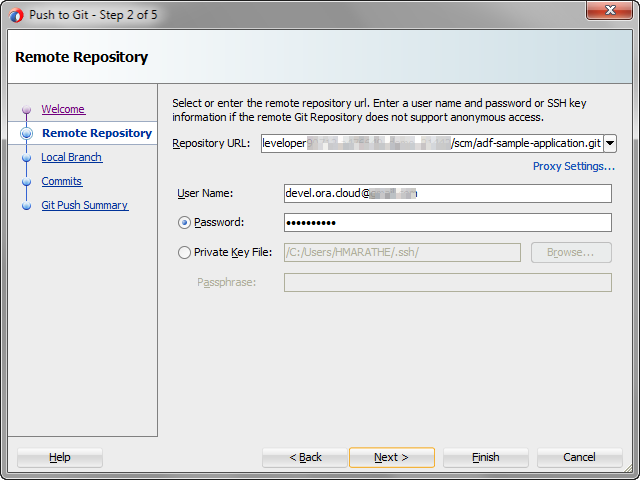Click the Remote Repository step bullet
Image resolution: width=640 pixels, height=480 pixels.
(x=27, y=133)
